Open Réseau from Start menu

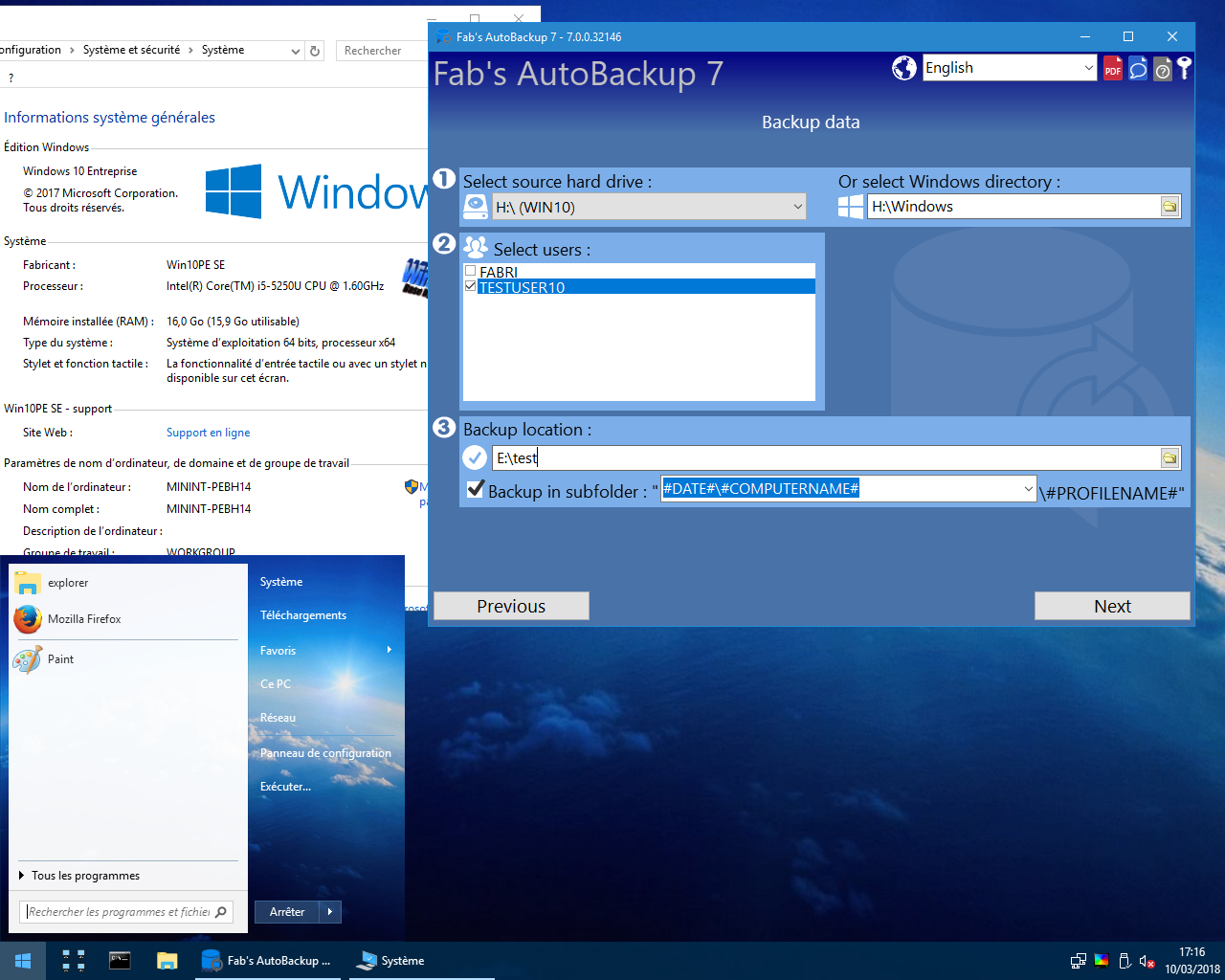(x=278, y=718)
